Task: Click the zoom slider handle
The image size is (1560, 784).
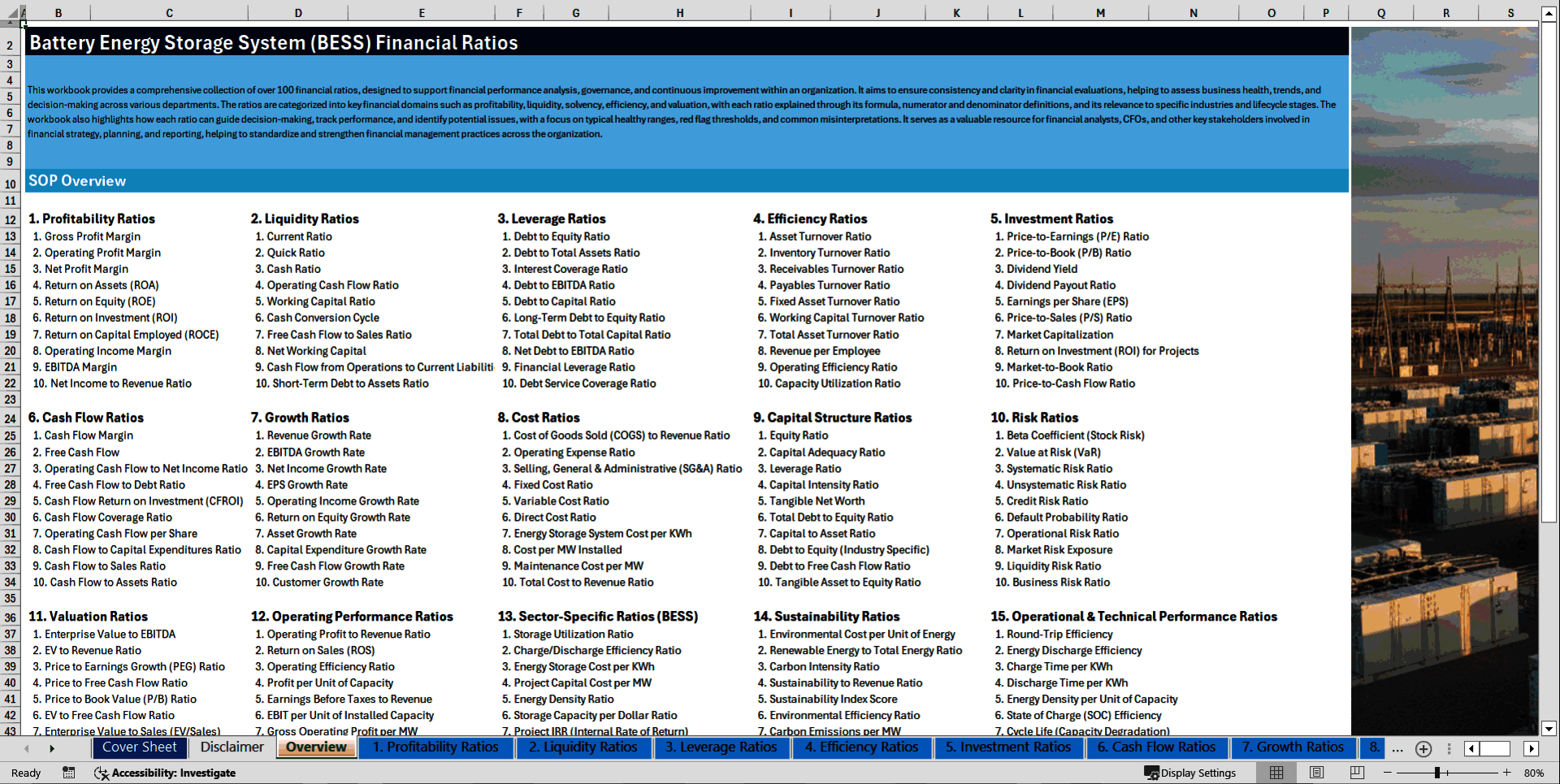Action: coord(1438,773)
